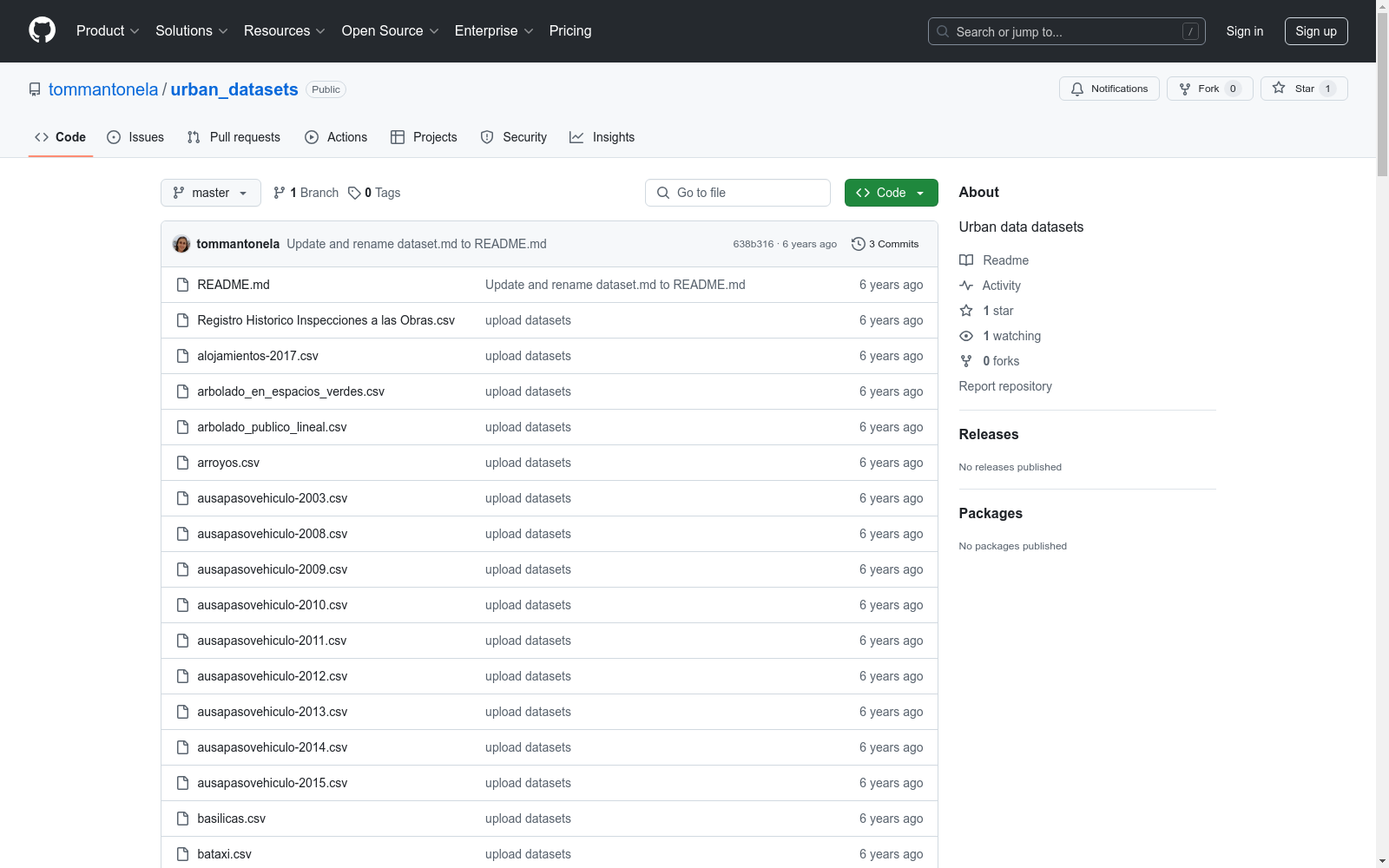Click the Sign in link
The width and height of the screenshot is (1389, 868).
point(1245,31)
